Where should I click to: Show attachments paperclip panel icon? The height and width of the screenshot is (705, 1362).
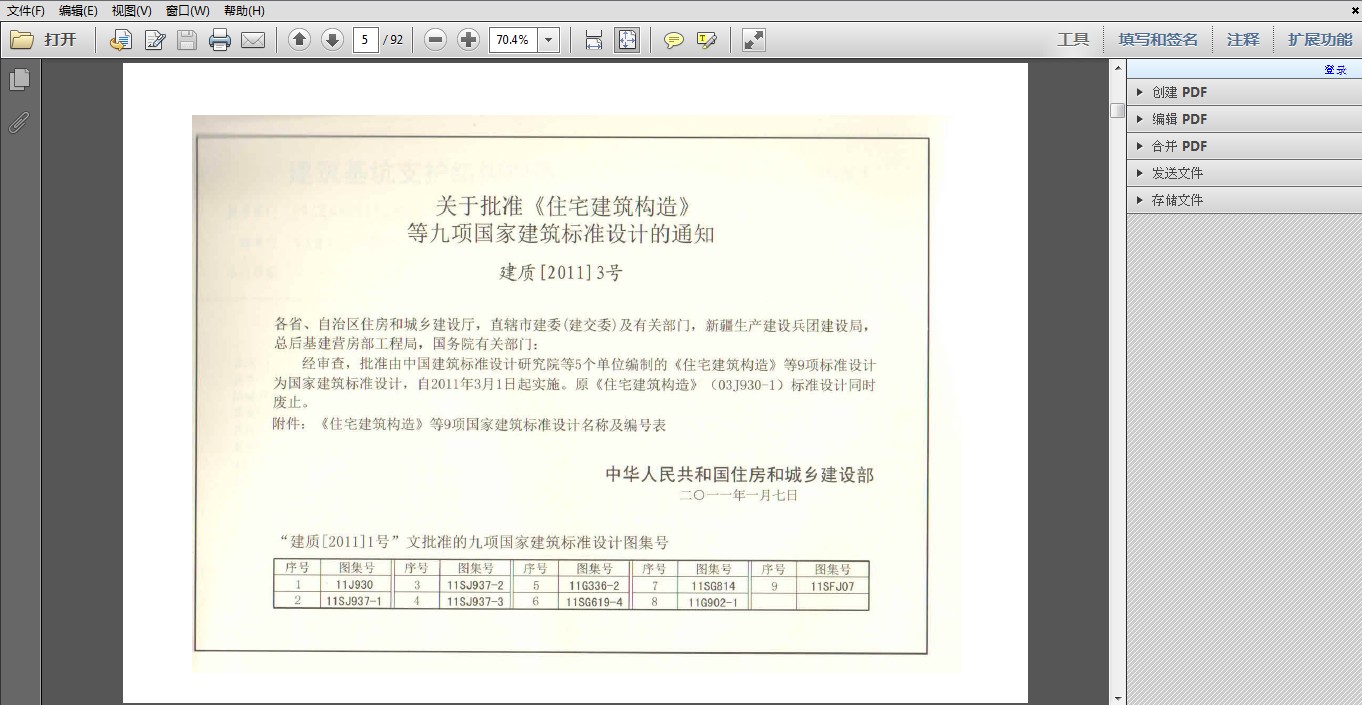coord(19,122)
